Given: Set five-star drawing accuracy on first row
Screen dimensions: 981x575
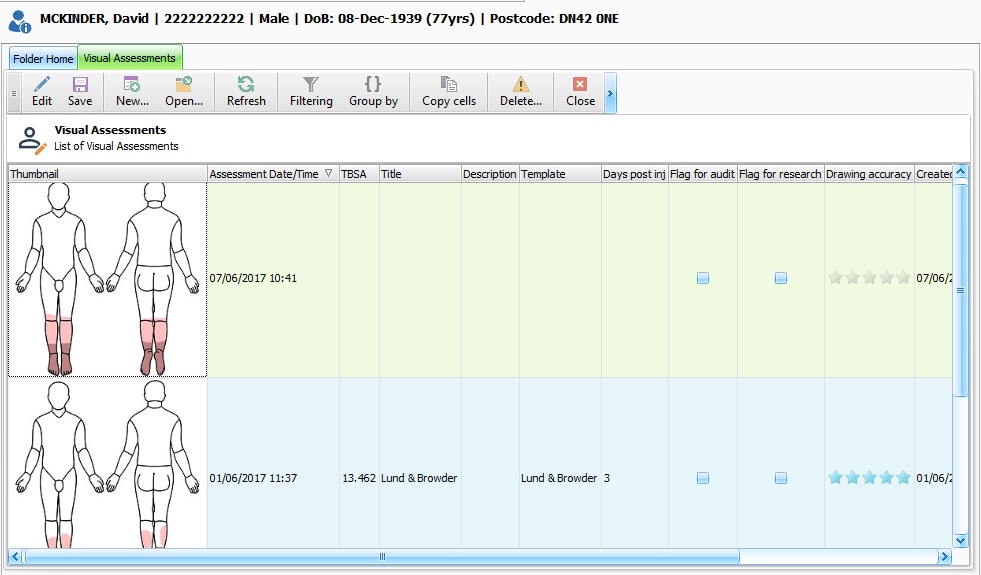Looking at the screenshot, I should tap(904, 278).
